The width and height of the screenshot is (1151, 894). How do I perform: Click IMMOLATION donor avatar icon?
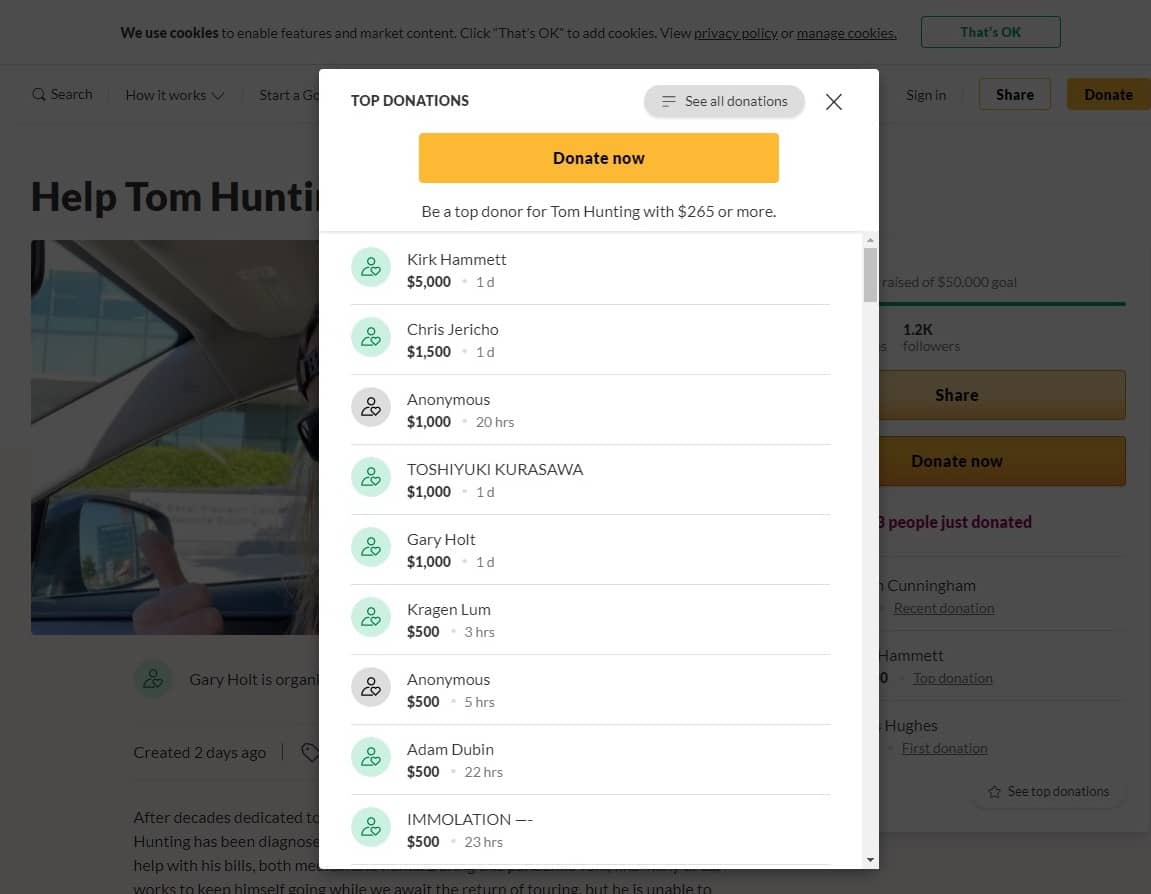pos(371,826)
